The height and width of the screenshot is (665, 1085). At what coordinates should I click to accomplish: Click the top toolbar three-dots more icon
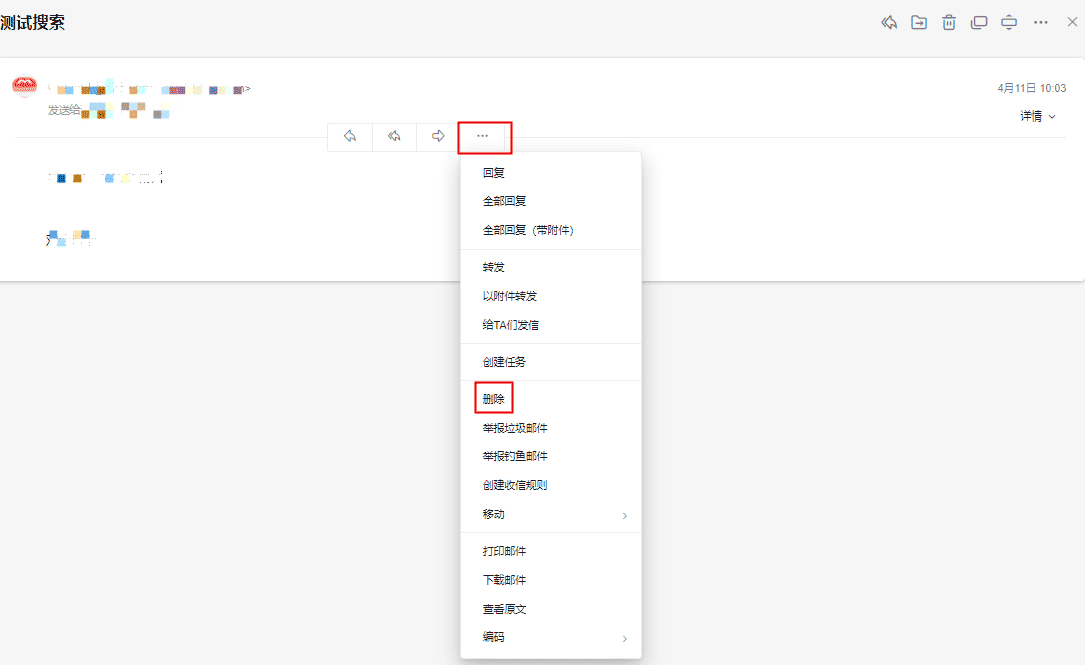click(1041, 23)
